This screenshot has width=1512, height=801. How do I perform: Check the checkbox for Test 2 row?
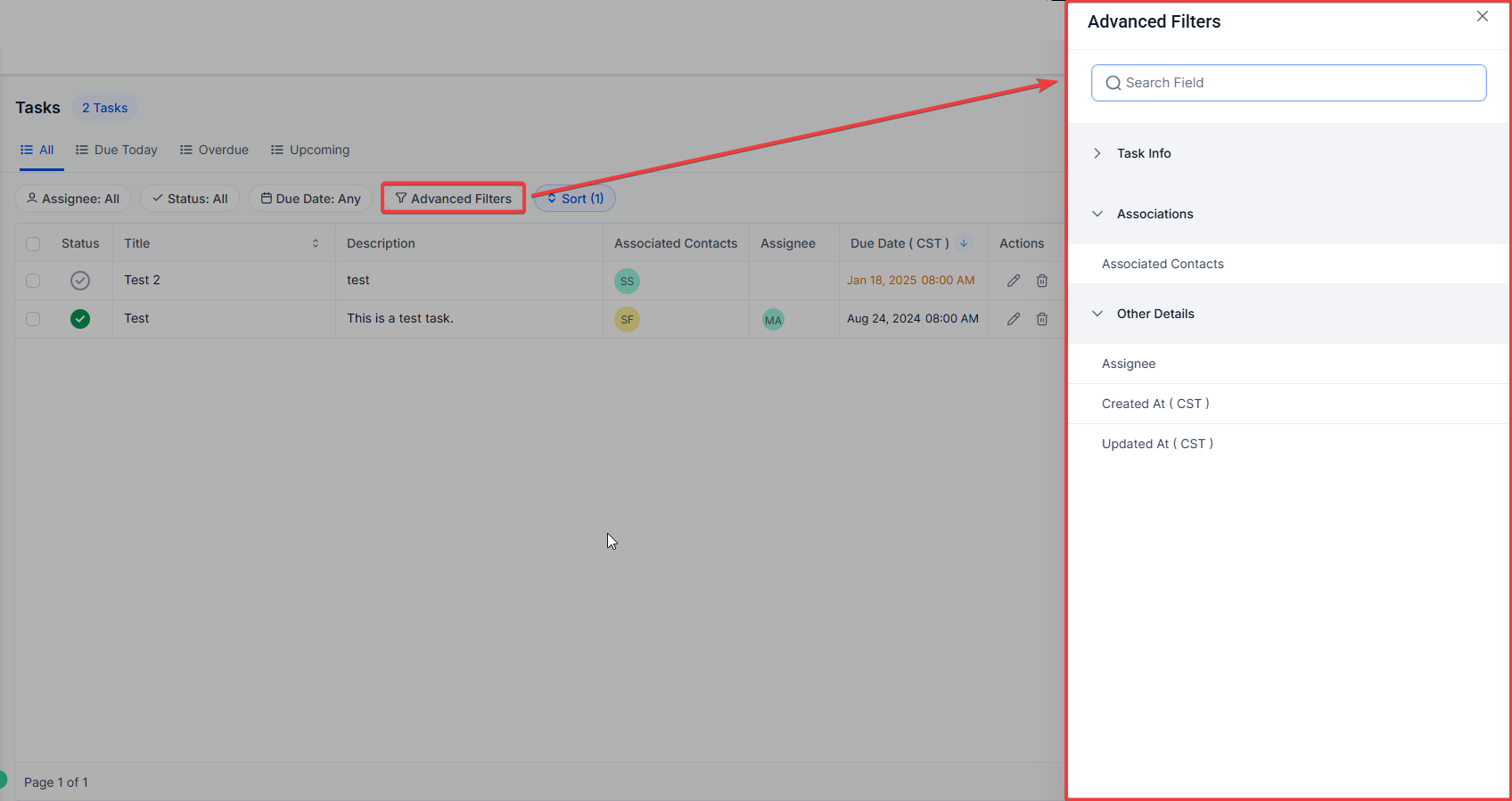click(33, 281)
